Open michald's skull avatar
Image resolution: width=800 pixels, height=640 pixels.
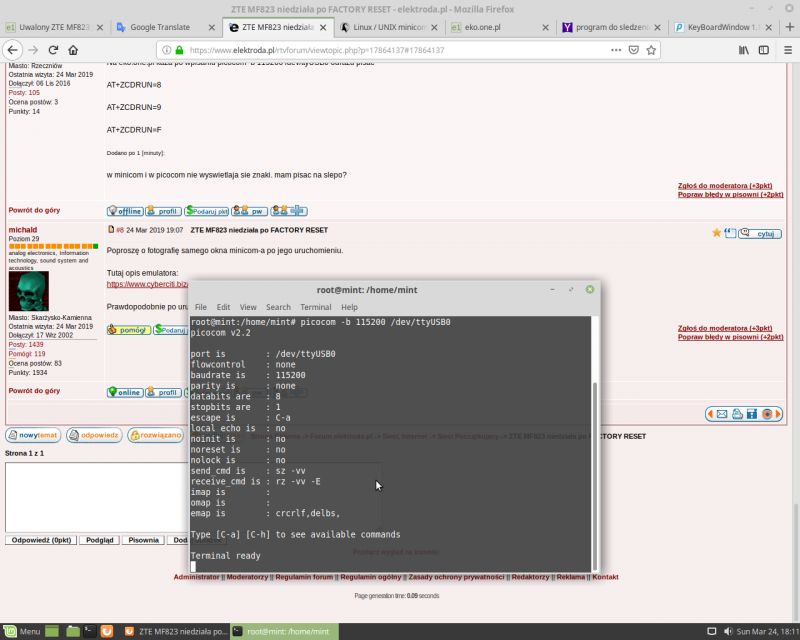pyautogui.click(x=29, y=291)
